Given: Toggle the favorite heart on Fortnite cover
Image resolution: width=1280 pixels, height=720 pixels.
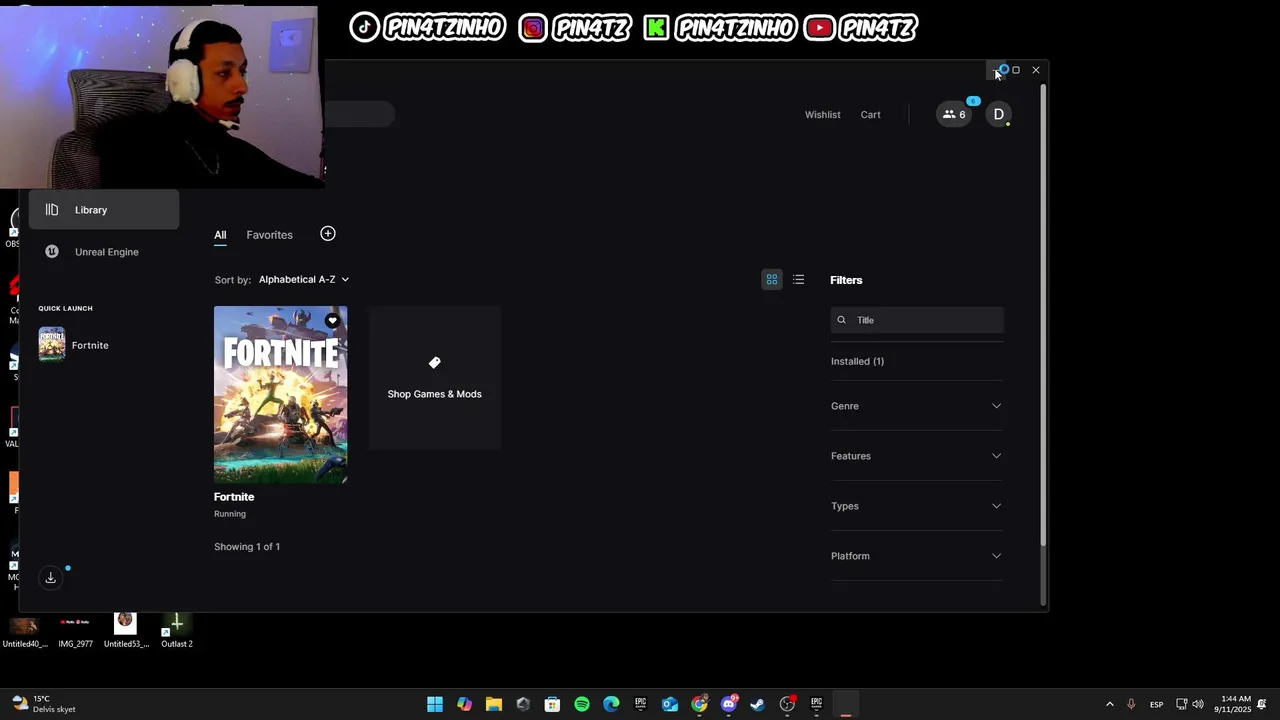Looking at the screenshot, I should click(332, 321).
